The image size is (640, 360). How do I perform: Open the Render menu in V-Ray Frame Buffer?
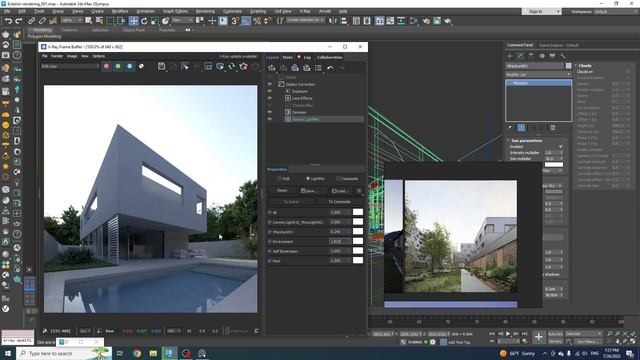click(x=57, y=56)
